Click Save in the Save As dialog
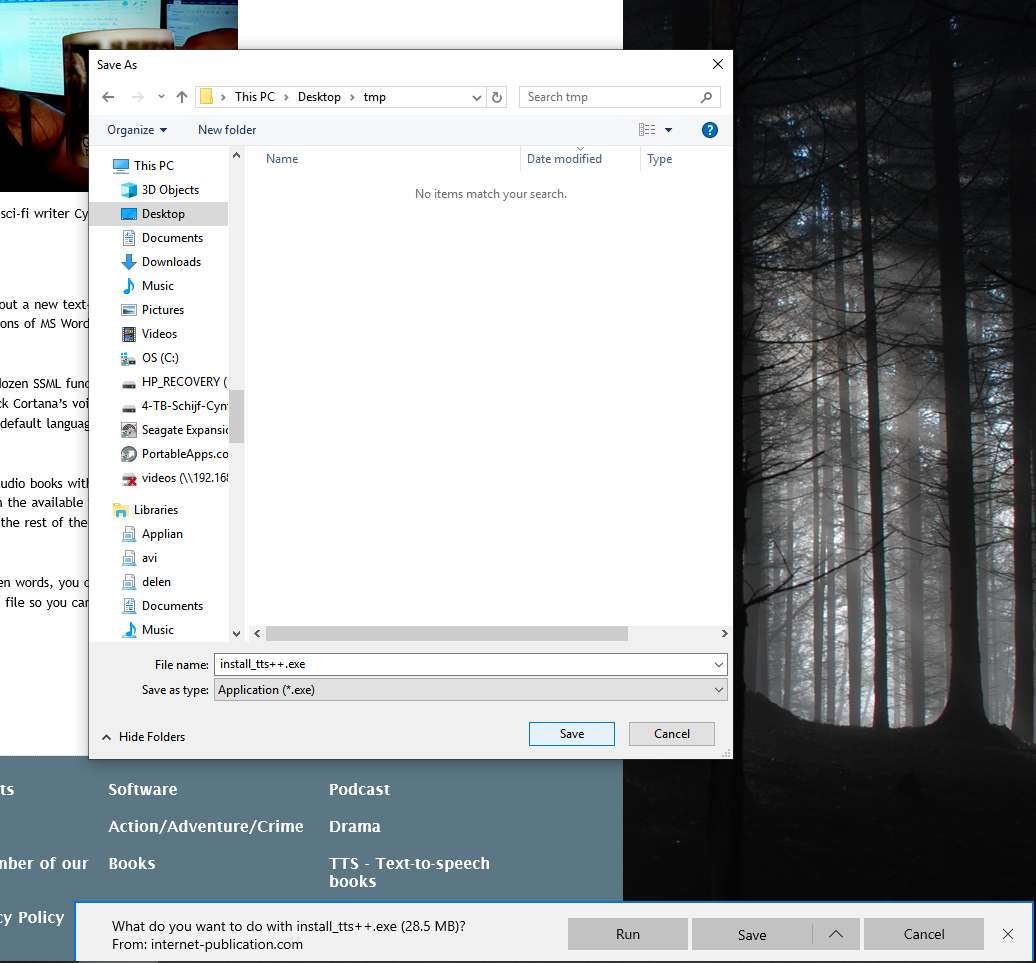Screen dimensions: 1036x963 coord(572,734)
